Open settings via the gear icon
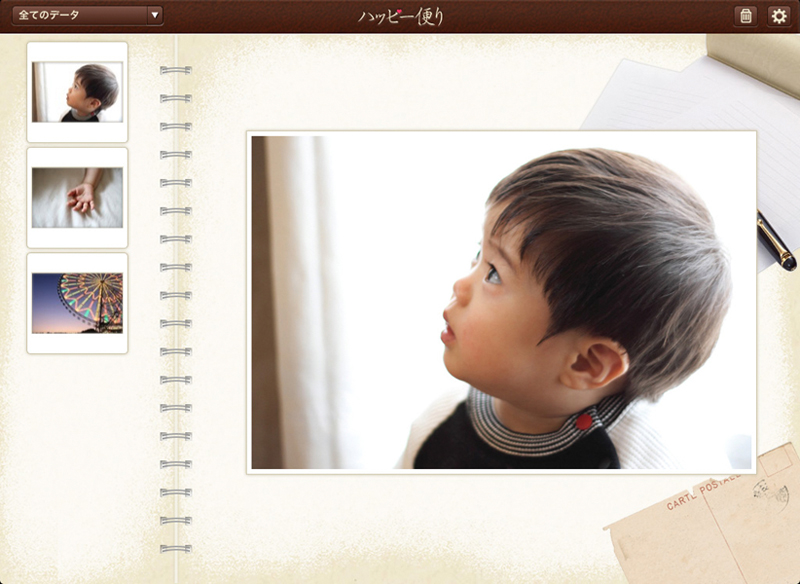This screenshot has width=800, height=584. 779,16
